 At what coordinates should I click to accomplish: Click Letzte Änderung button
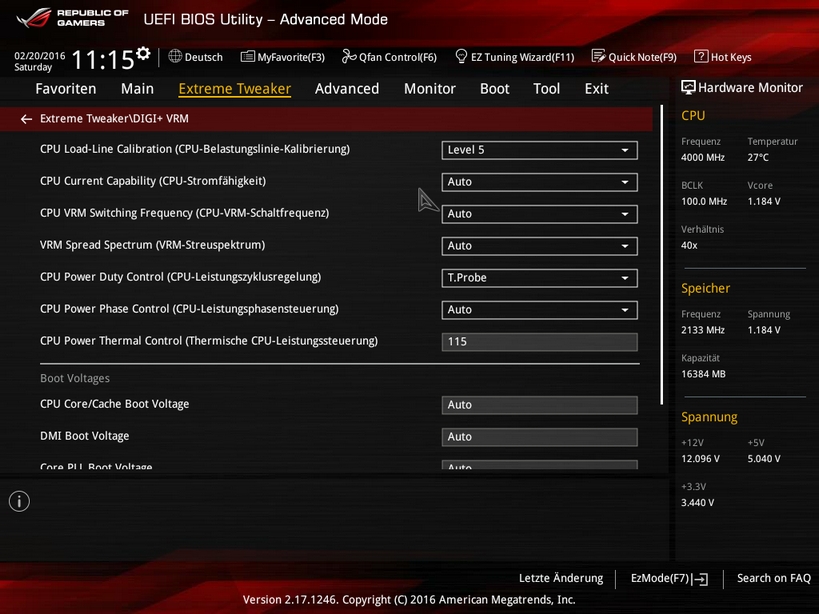(x=561, y=578)
